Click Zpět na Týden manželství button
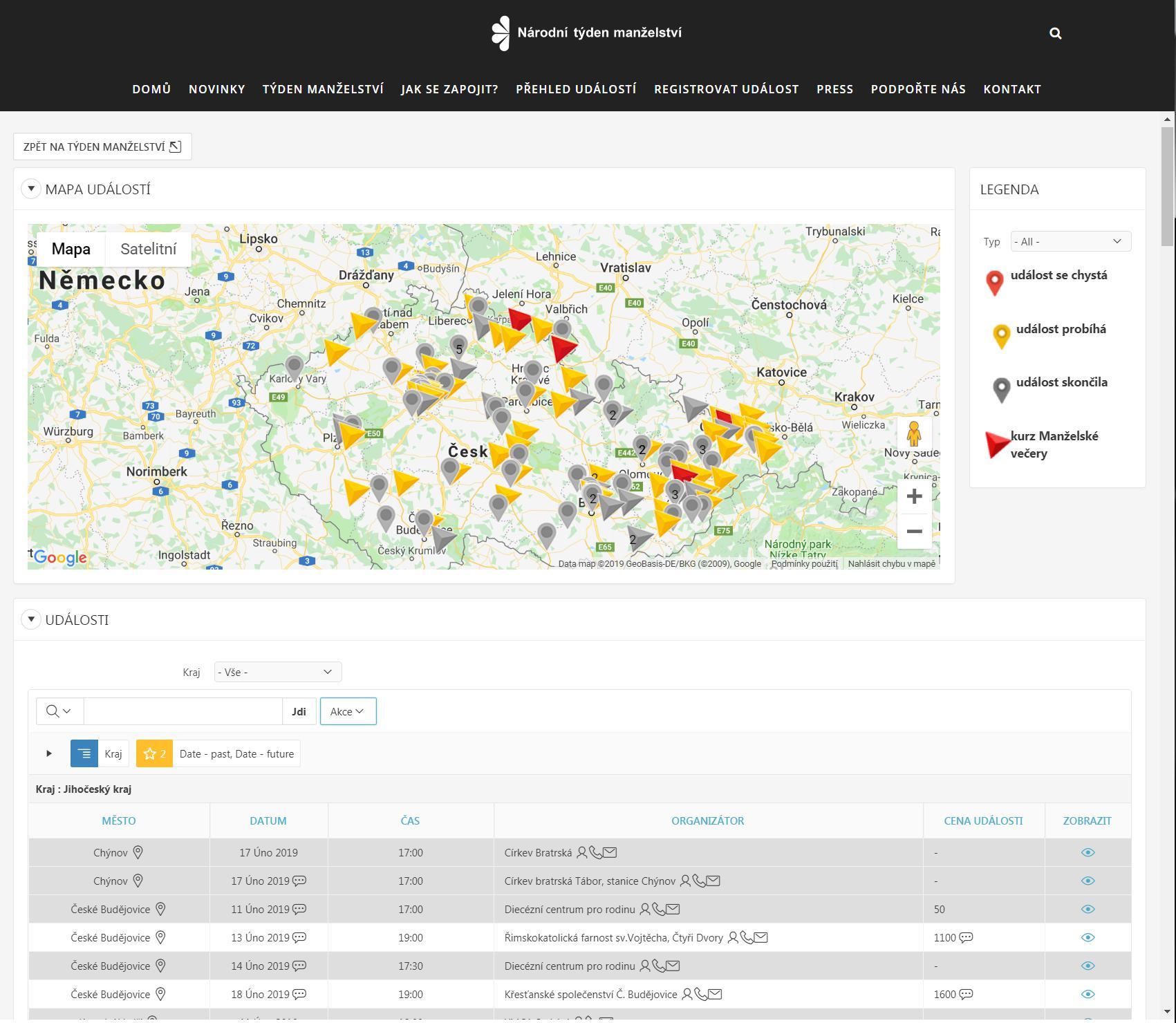1176x1023 pixels. point(102,147)
